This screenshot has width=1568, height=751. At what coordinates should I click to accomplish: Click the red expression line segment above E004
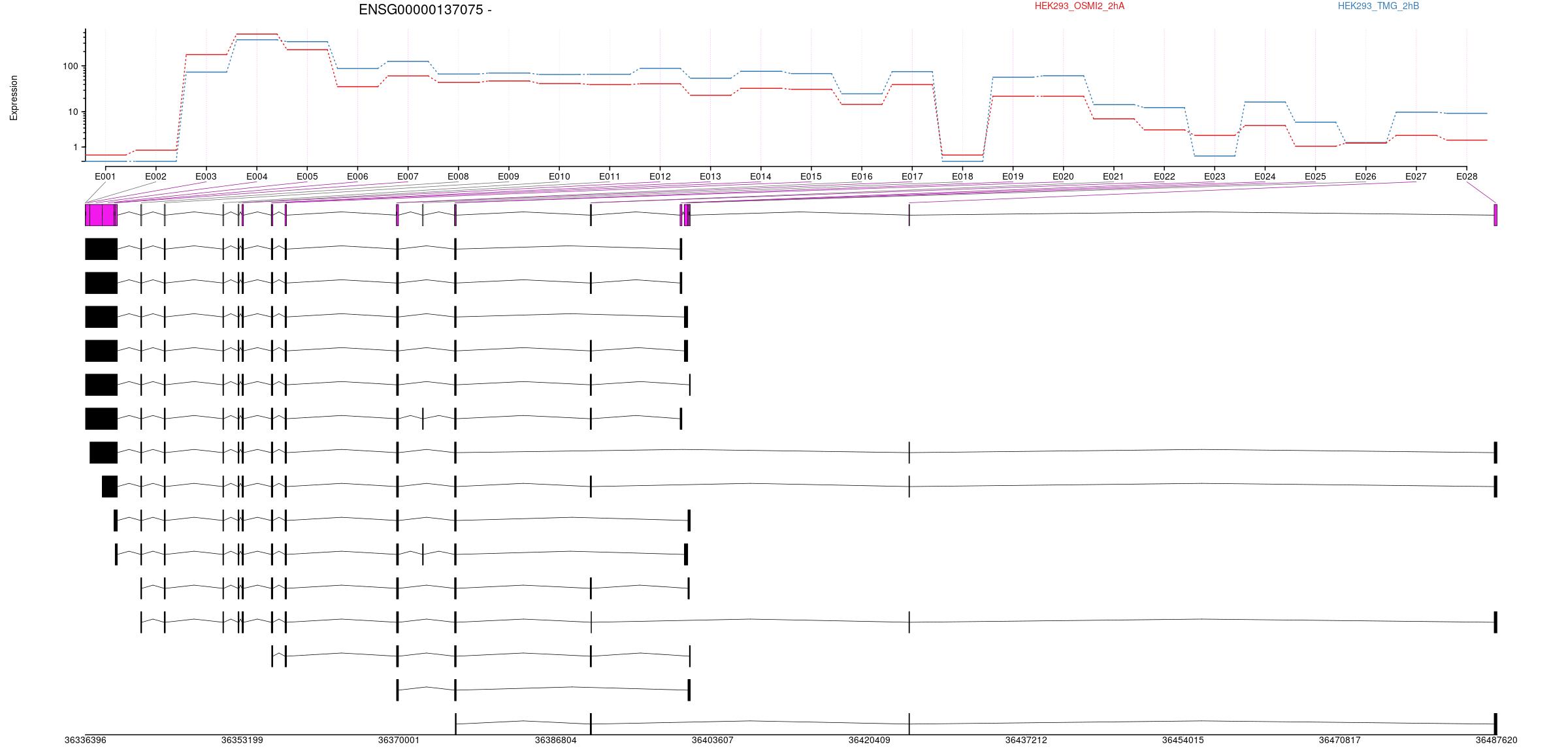(257, 34)
